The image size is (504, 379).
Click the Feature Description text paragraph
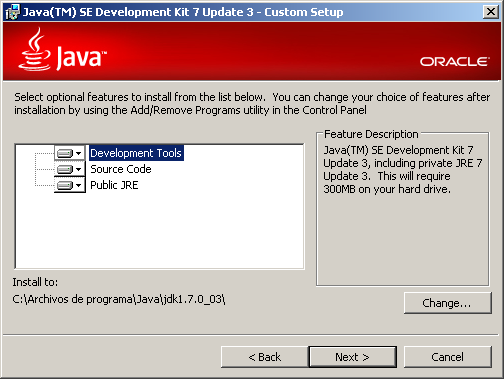coord(403,169)
